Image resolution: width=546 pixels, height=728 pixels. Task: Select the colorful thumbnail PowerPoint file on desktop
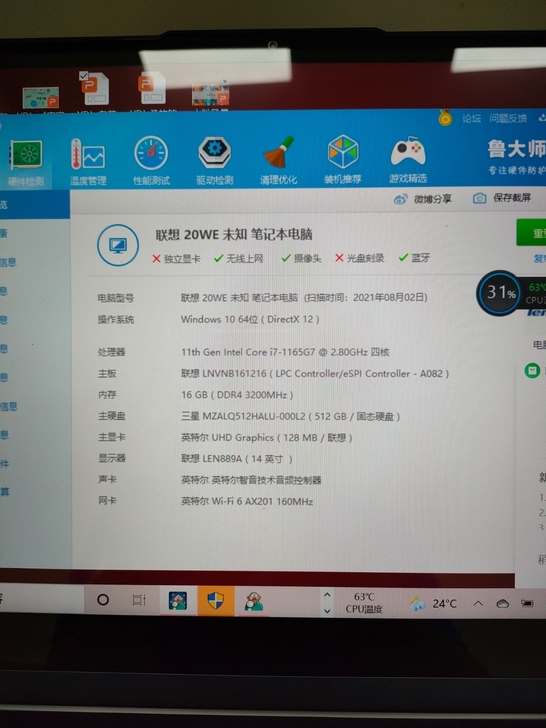point(211,95)
